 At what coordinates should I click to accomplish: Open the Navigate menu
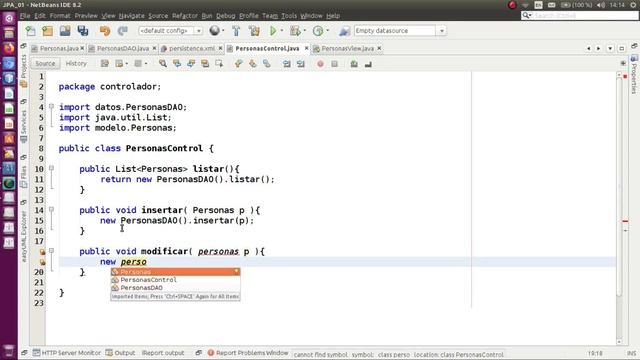(x=131, y=16)
